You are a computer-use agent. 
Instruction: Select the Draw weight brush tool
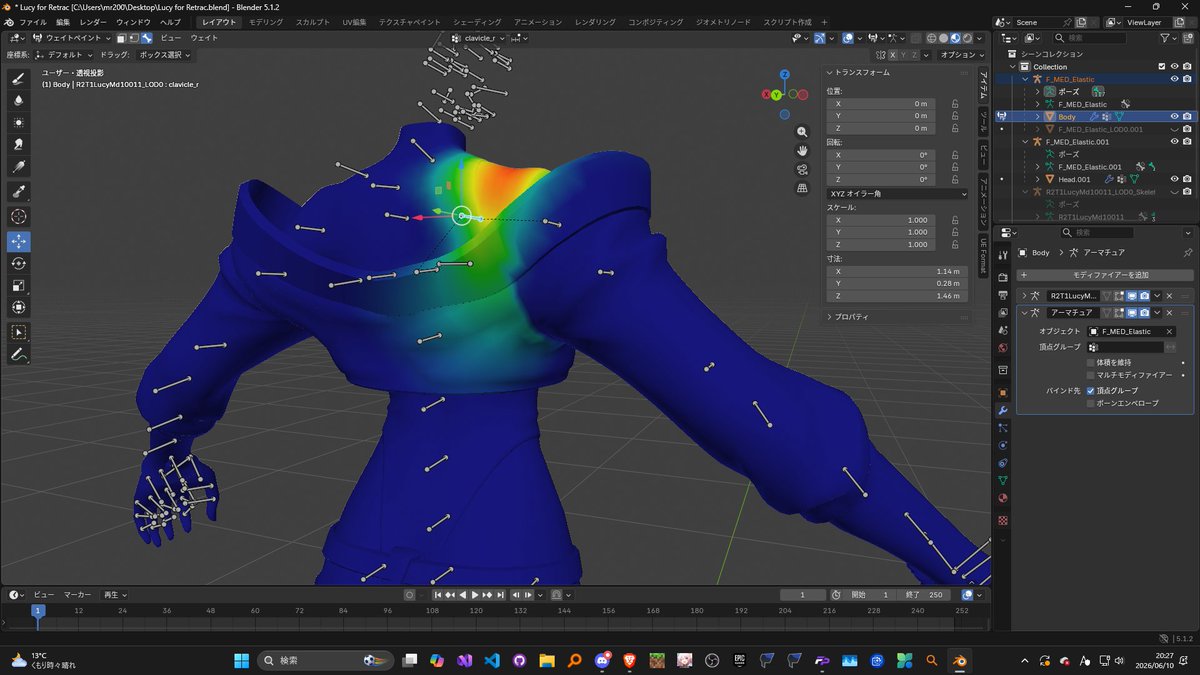[19, 78]
